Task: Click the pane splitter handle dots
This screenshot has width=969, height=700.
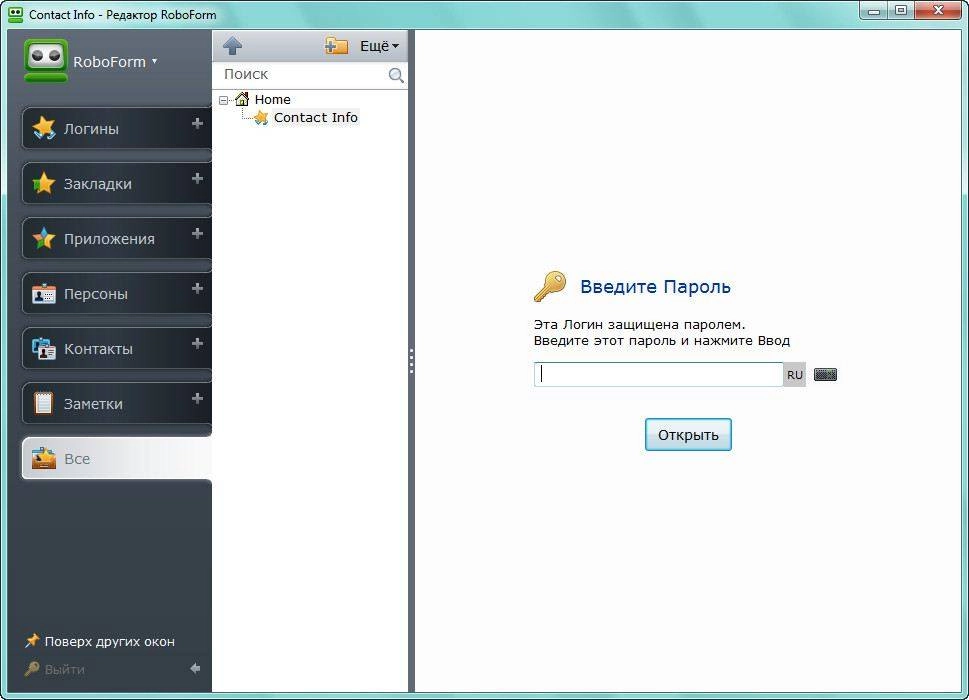Action: click(411, 361)
